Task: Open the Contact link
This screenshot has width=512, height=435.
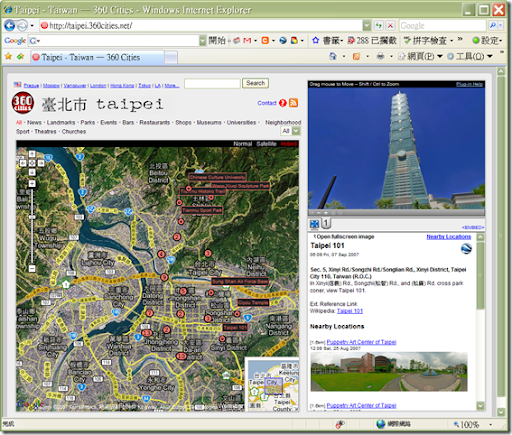Action: [x=267, y=103]
